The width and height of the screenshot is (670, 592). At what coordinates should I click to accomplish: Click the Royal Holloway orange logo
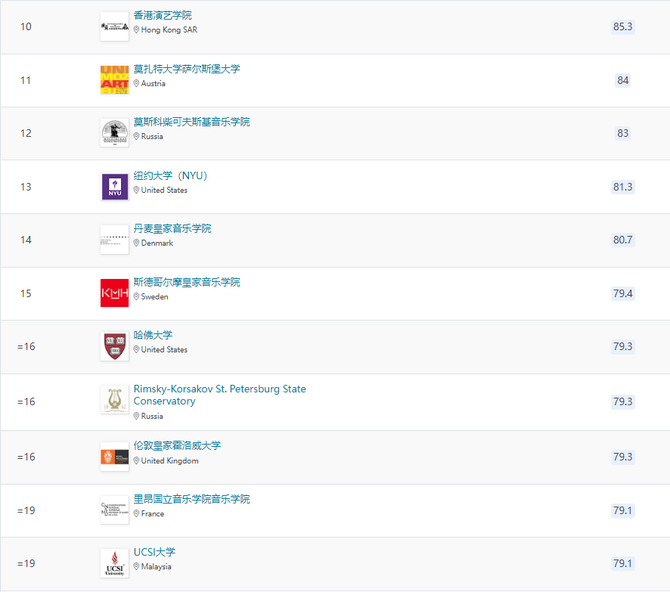point(115,457)
